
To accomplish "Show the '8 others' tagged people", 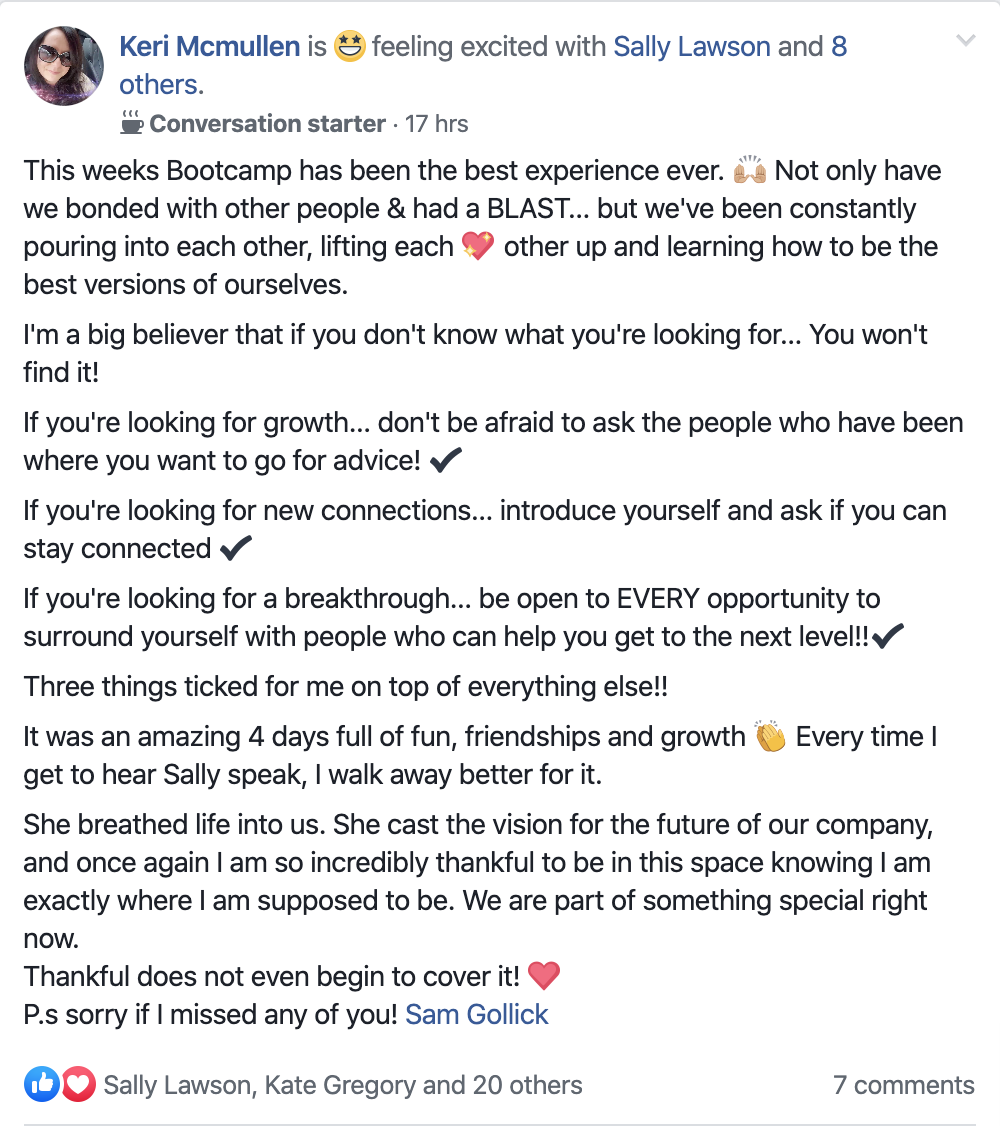I will tap(160, 84).
